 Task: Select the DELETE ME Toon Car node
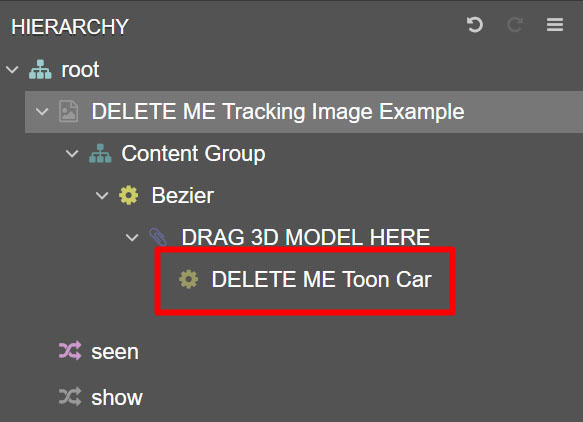click(x=322, y=279)
